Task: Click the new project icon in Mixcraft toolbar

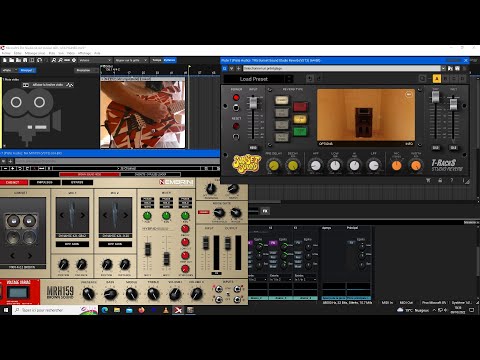Action: pos(5,60)
